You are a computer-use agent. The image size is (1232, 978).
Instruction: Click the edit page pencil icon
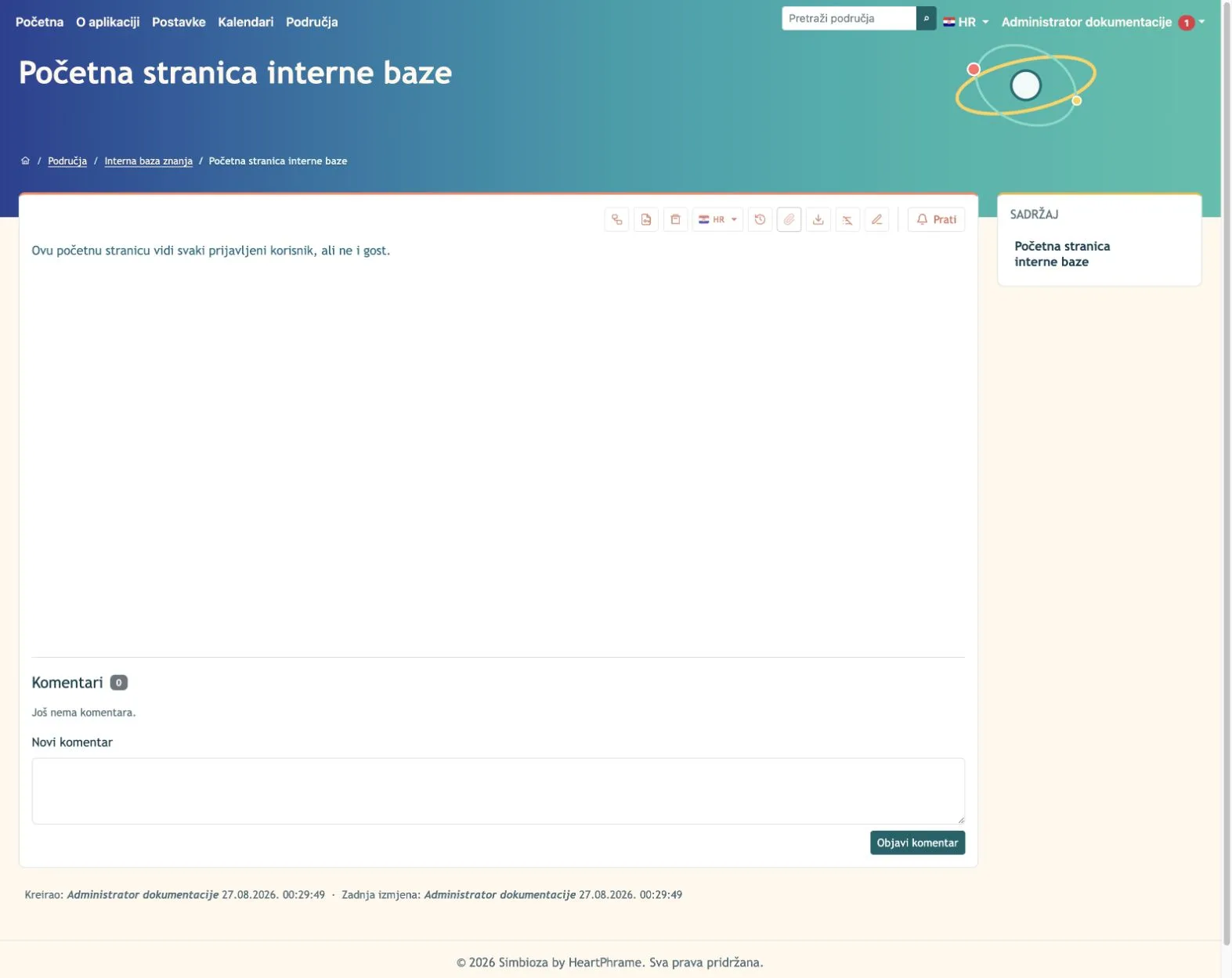(x=876, y=219)
